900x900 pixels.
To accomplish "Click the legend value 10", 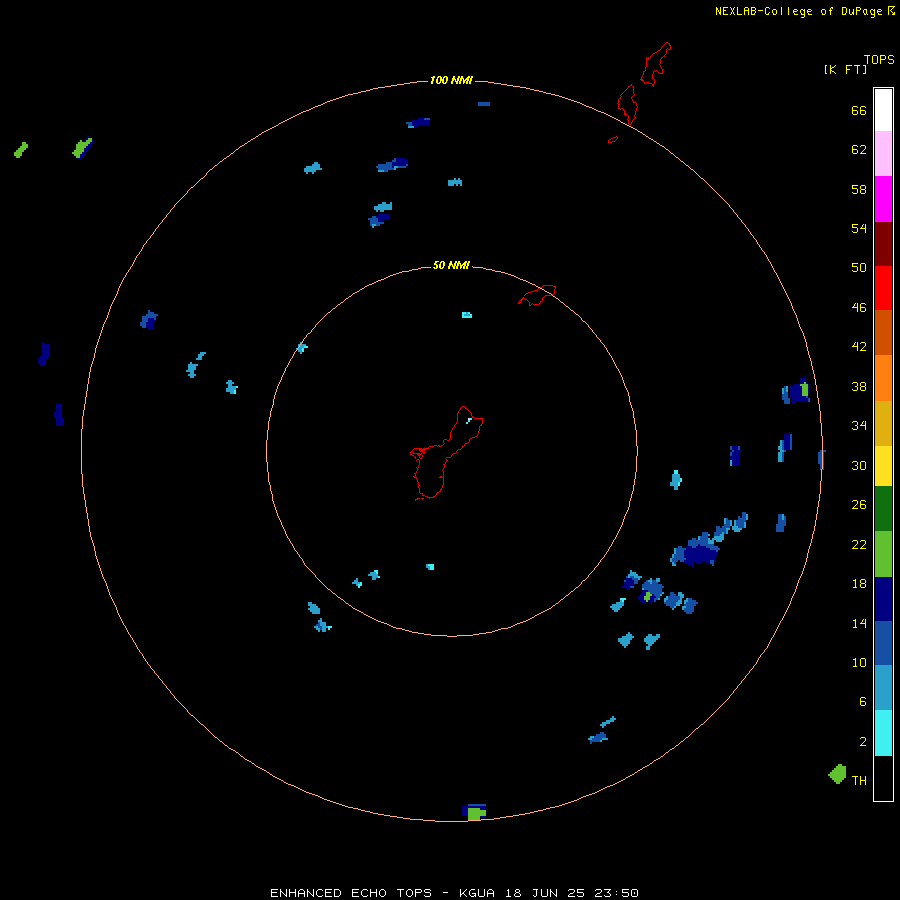I will [x=859, y=662].
